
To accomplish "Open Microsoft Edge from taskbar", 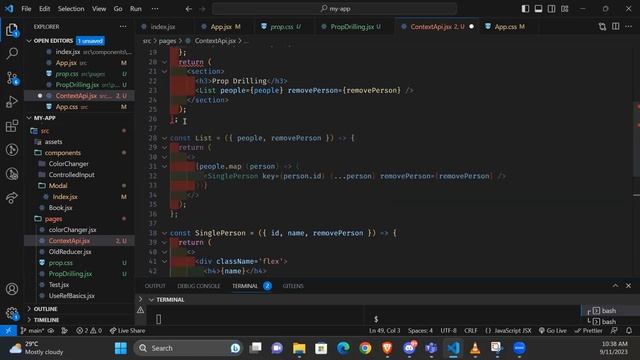I will tap(343, 348).
